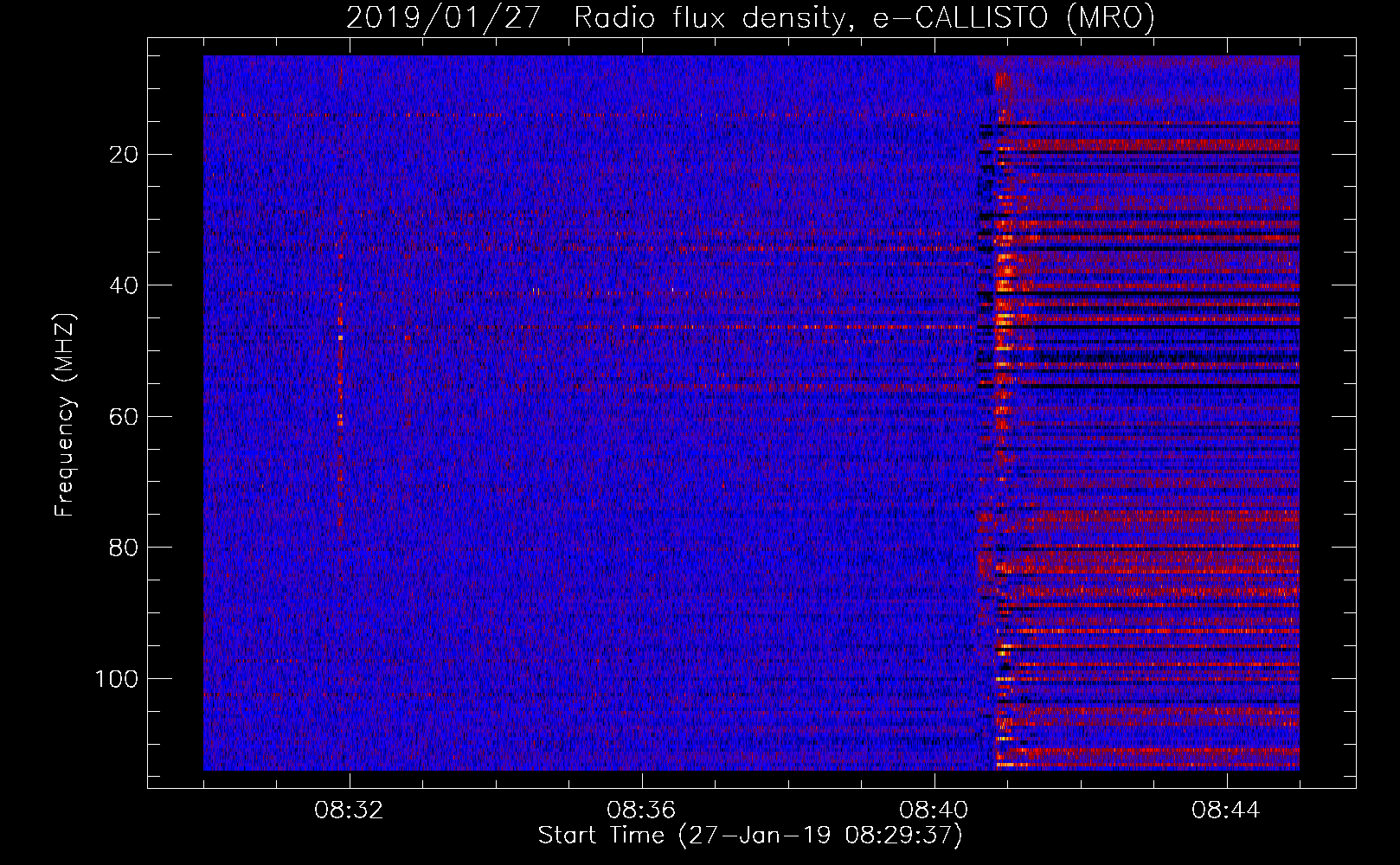The image size is (1400, 865).
Task: Click the 100 frequency tick label
Action: point(117,679)
